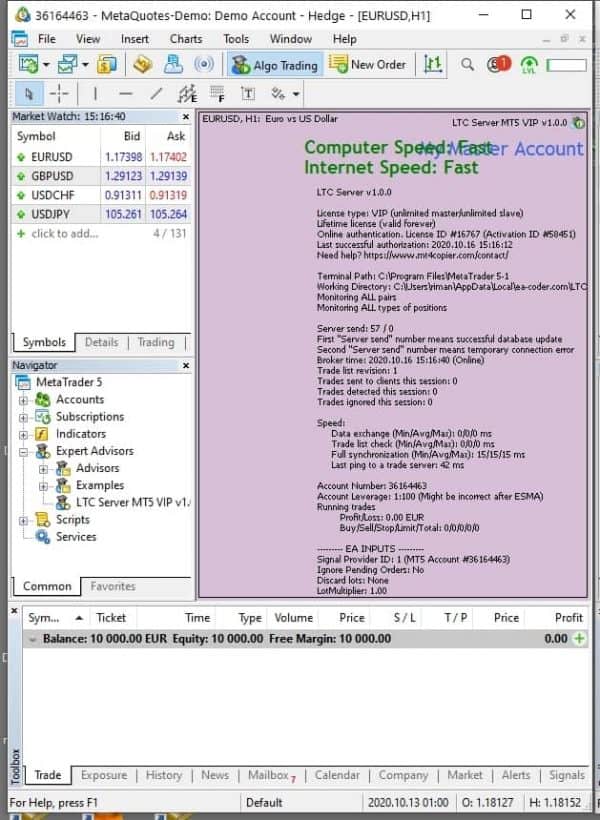Open the New Chart dropdown arrow
Screen dimensions: 600x820
(46, 65)
